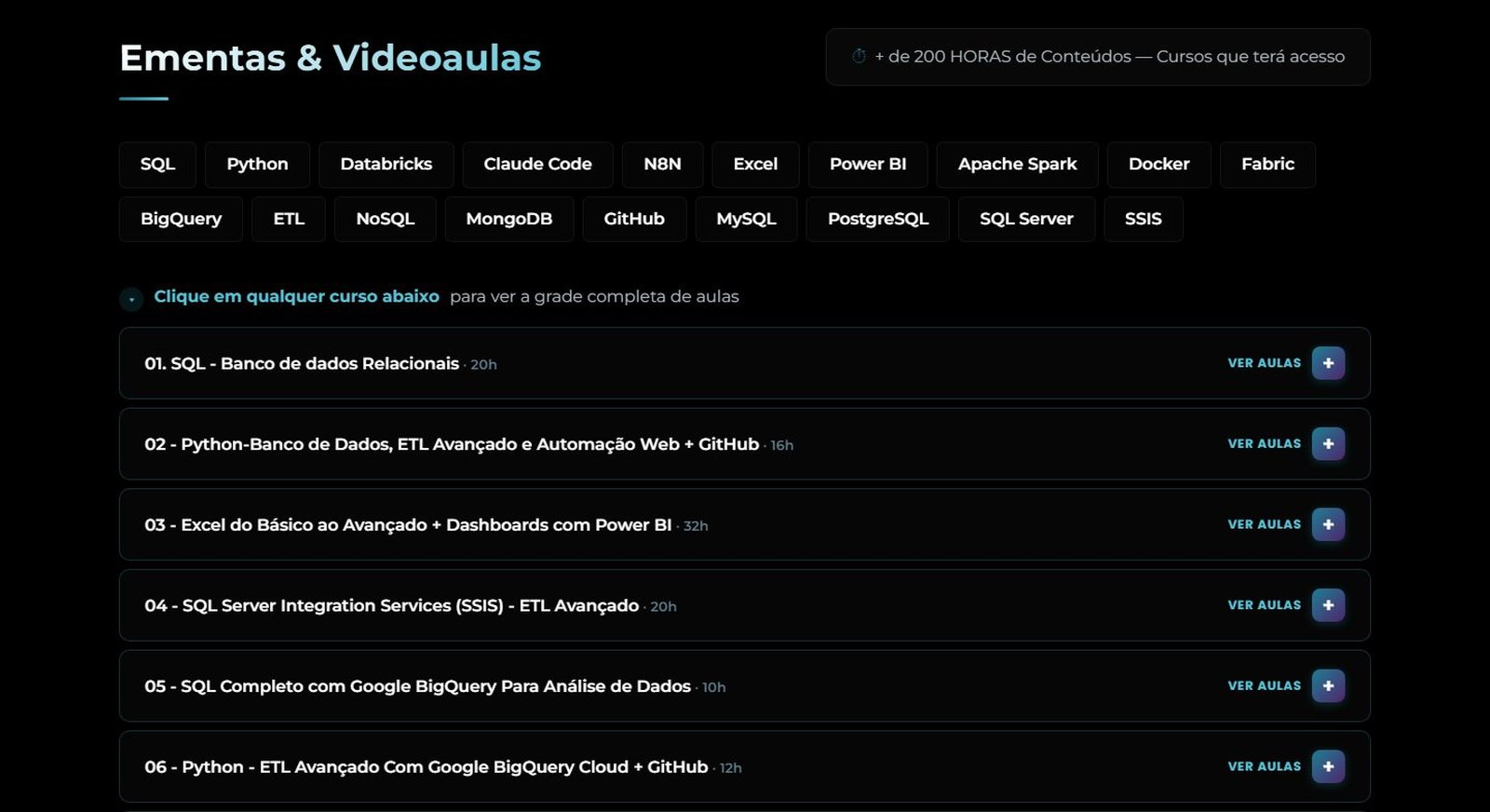
Task: Select the Fabric tag
Action: 1267,165
